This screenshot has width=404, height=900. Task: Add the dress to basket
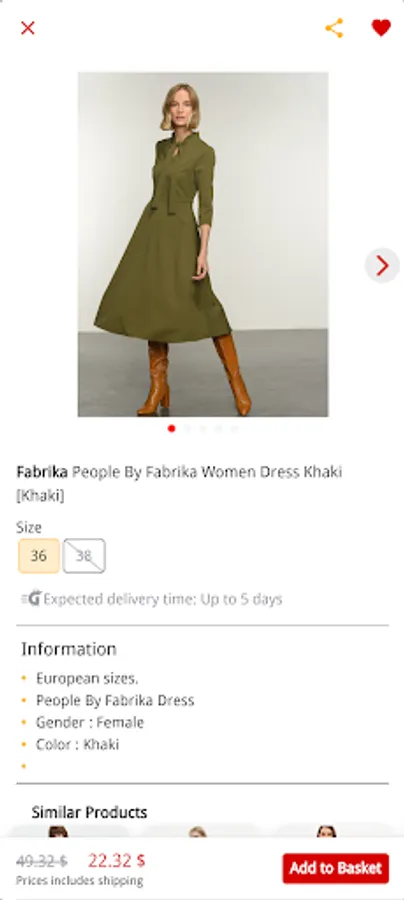(336, 868)
